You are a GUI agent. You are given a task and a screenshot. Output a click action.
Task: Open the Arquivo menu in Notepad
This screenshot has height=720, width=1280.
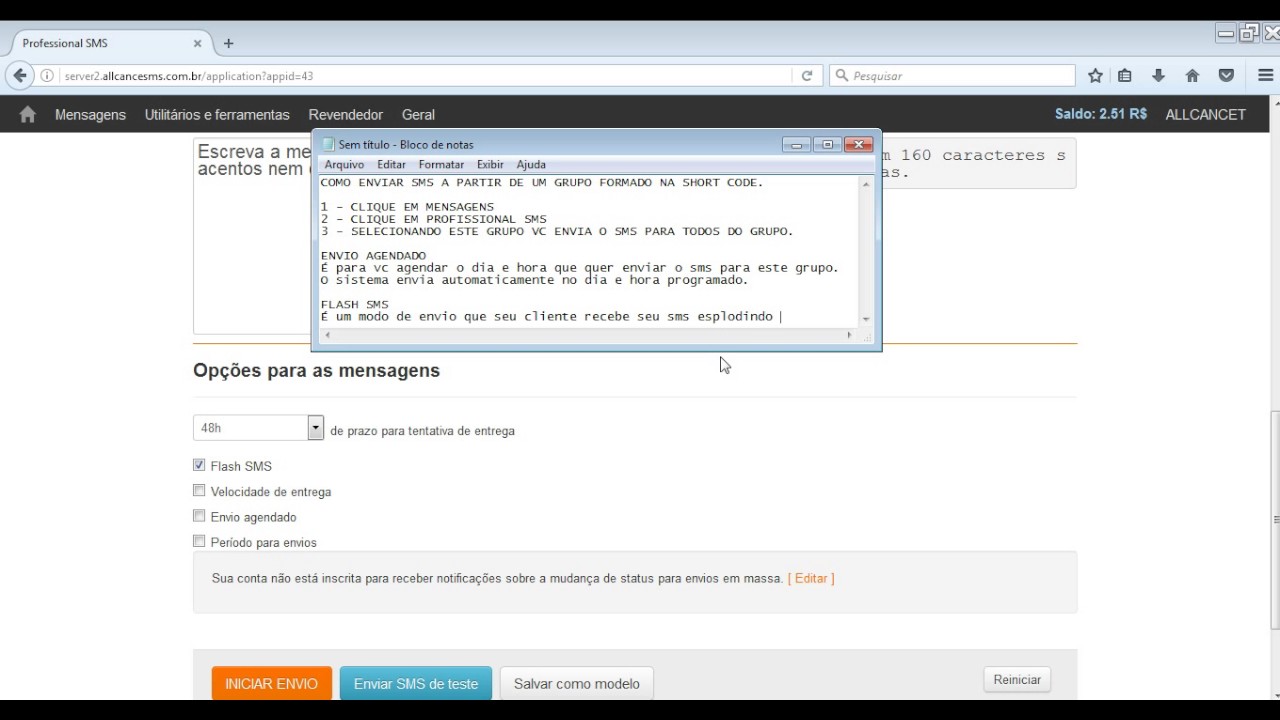(344, 165)
